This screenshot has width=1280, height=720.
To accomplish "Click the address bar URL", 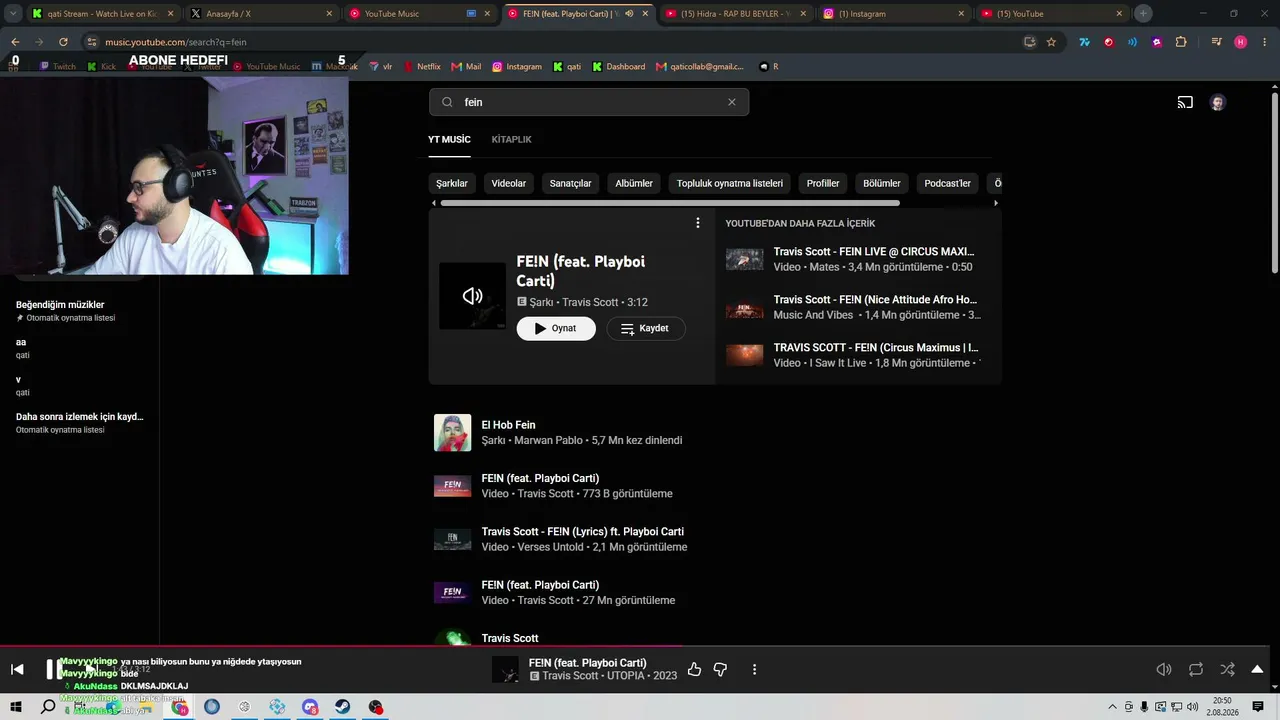I will (x=176, y=42).
